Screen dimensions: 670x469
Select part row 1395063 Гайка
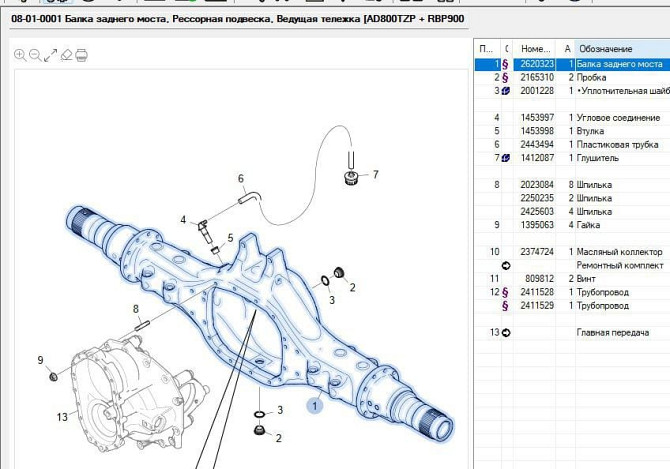601,225
